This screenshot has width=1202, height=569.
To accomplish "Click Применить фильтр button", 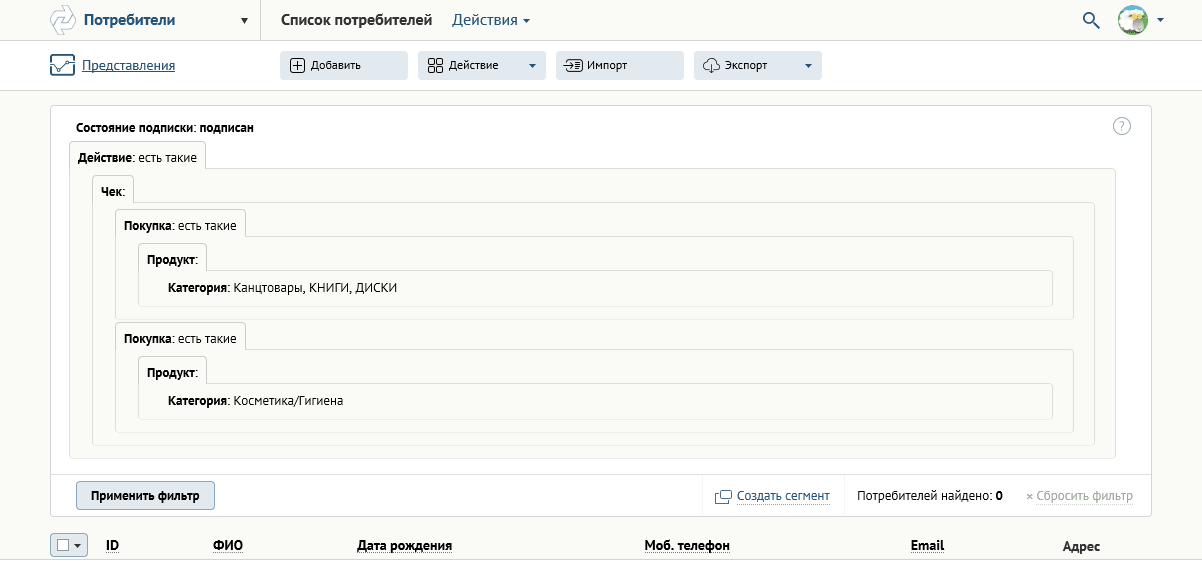I will pos(145,495).
